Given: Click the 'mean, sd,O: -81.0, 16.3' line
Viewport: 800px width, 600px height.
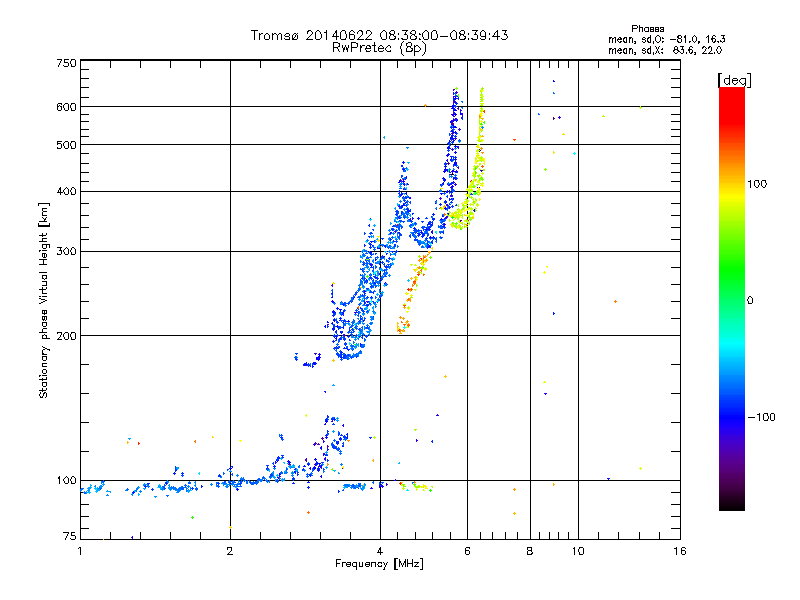Looking at the screenshot, I should pos(666,39).
